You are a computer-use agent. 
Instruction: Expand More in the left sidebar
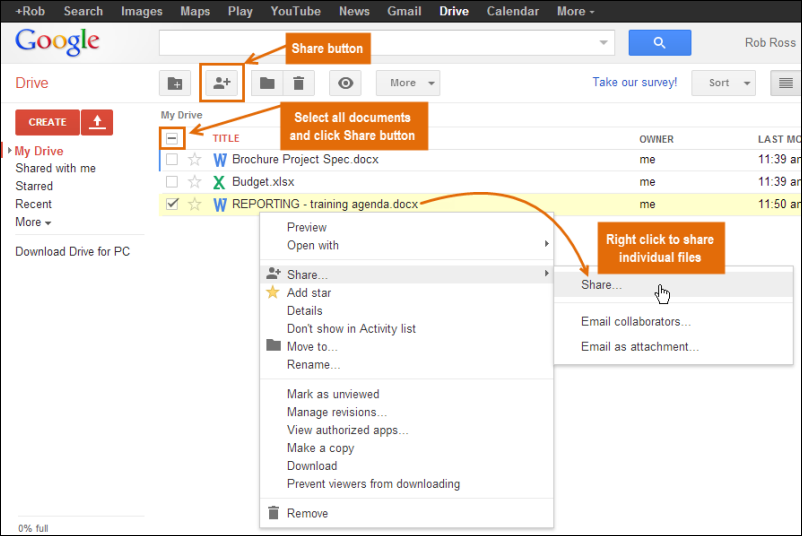(33, 222)
